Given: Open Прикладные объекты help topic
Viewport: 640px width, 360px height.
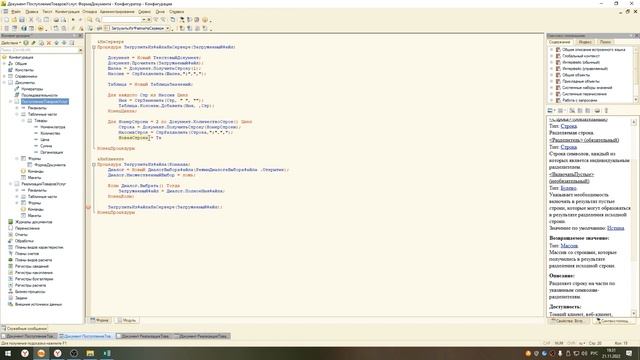Looking at the screenshot, I should (x=581, y=81).
